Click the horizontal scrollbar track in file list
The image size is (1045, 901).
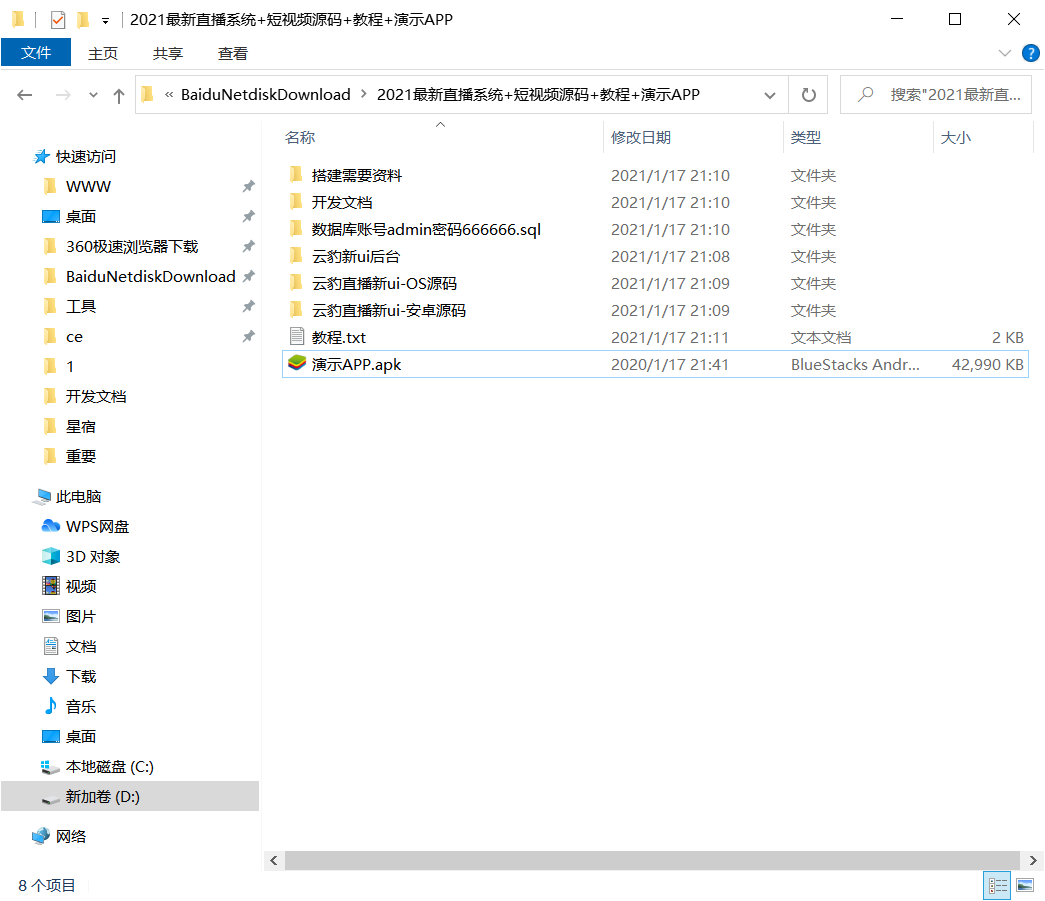coord(652,860)
